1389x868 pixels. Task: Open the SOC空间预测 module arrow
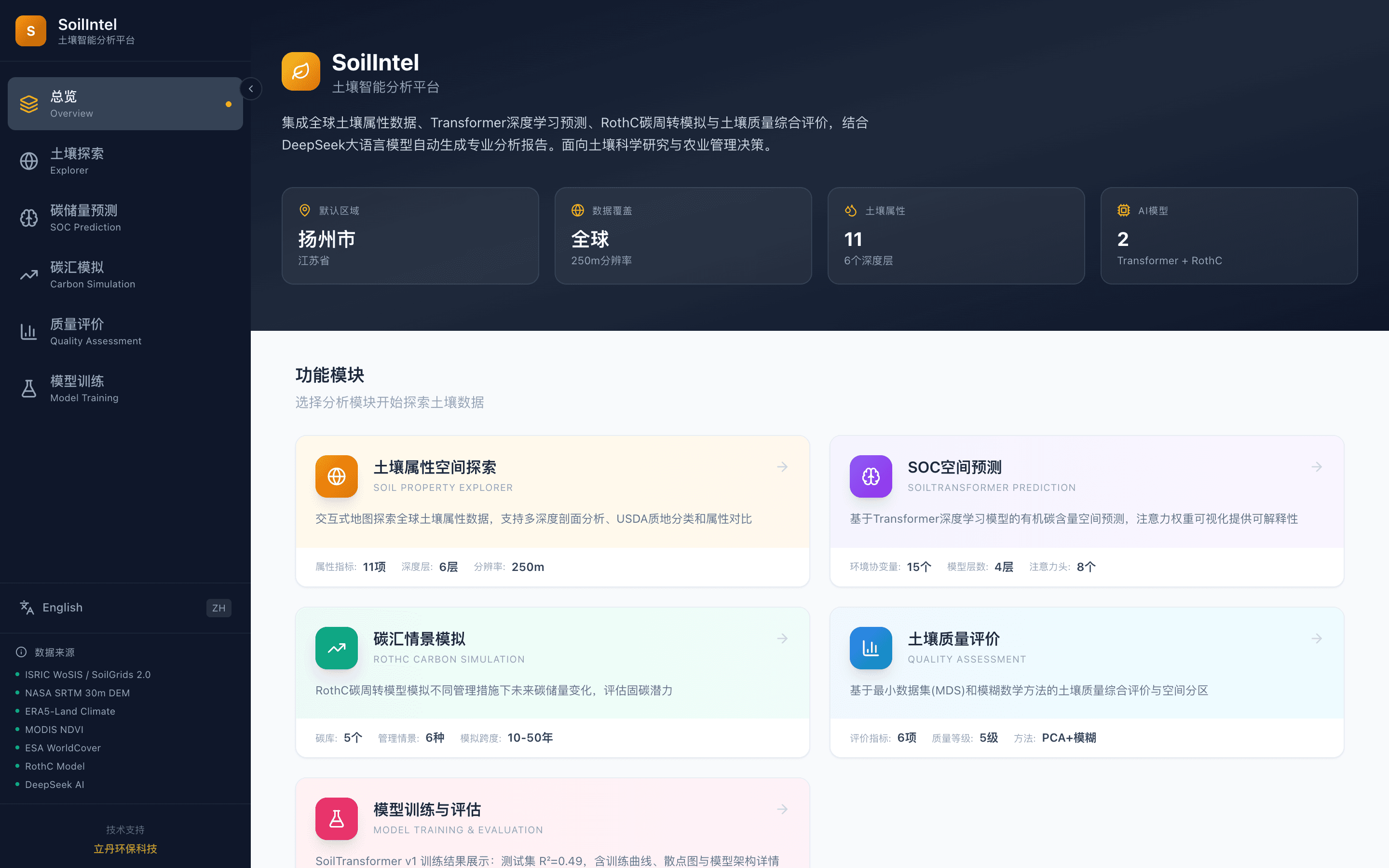[x=1317, y=467]
